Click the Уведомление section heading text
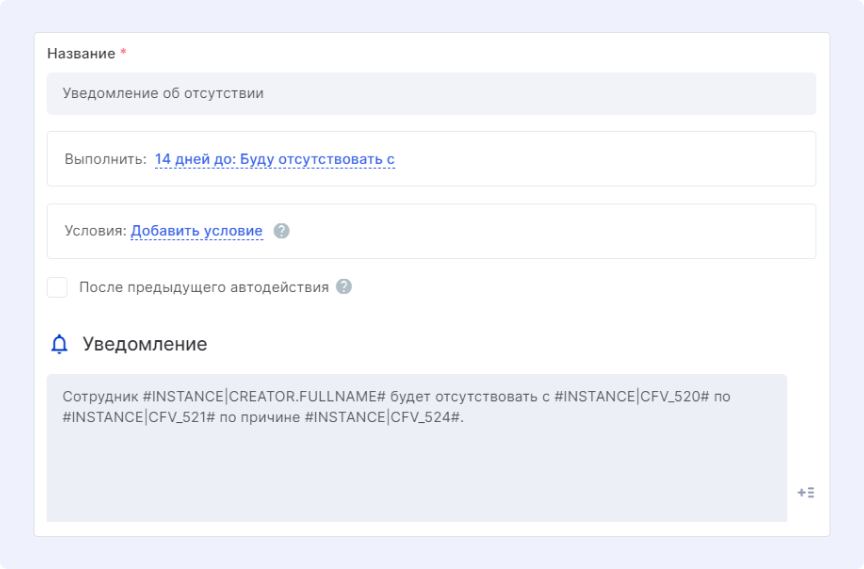This screenshot has height=569, width=864. coord(145,344)
